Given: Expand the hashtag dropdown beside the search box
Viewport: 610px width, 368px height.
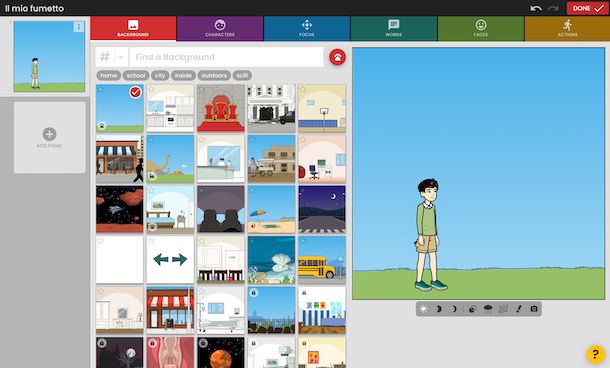Looking at the screenshot, I should (121, 57).
